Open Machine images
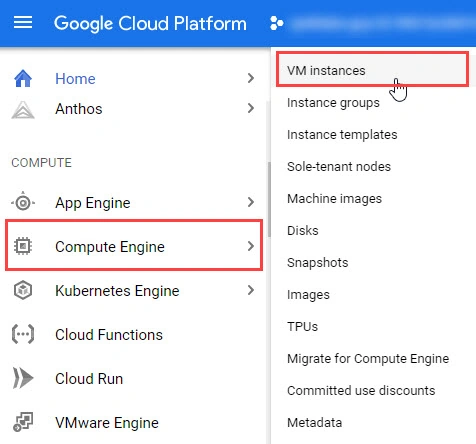 point(335,199)
